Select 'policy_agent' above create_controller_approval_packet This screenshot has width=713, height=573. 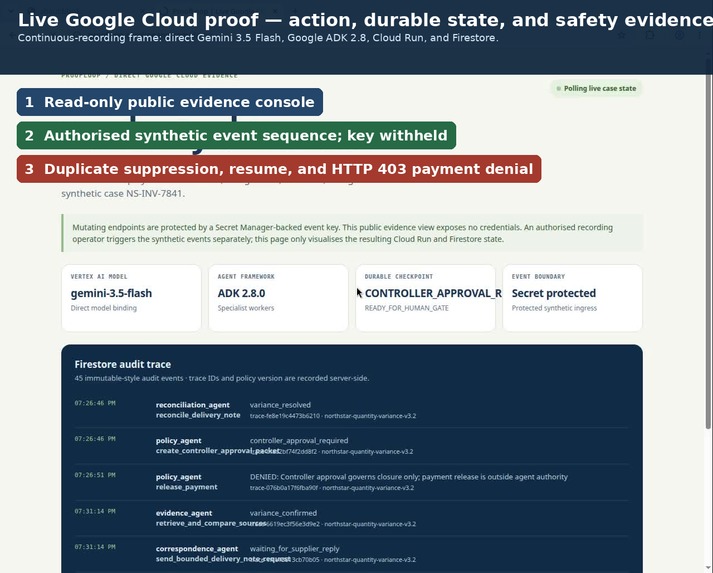179,440
